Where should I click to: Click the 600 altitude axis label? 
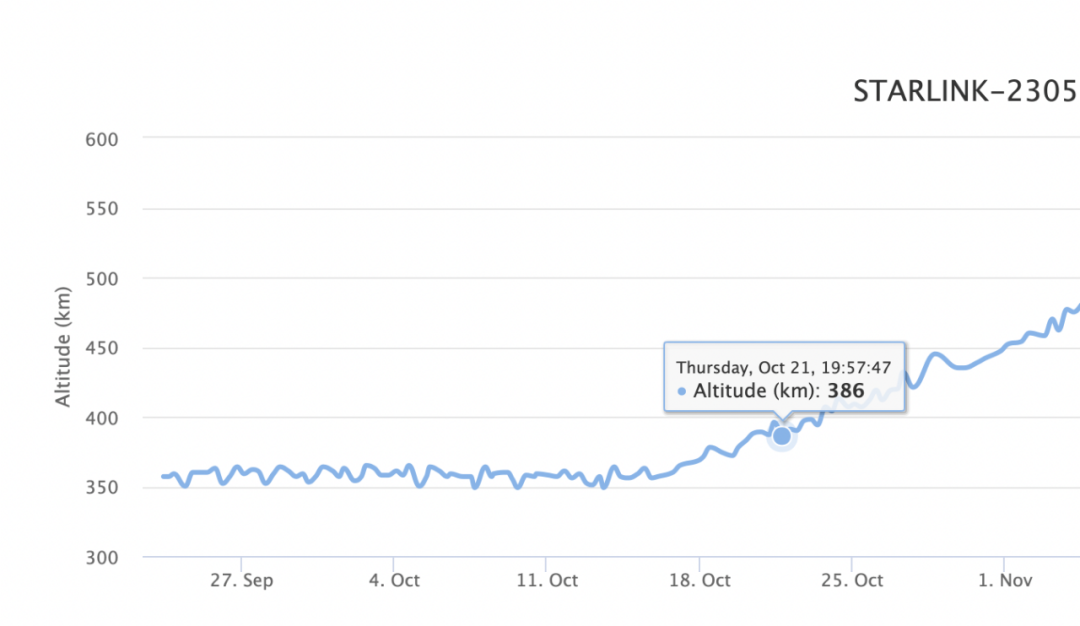[x=102, y=140]
